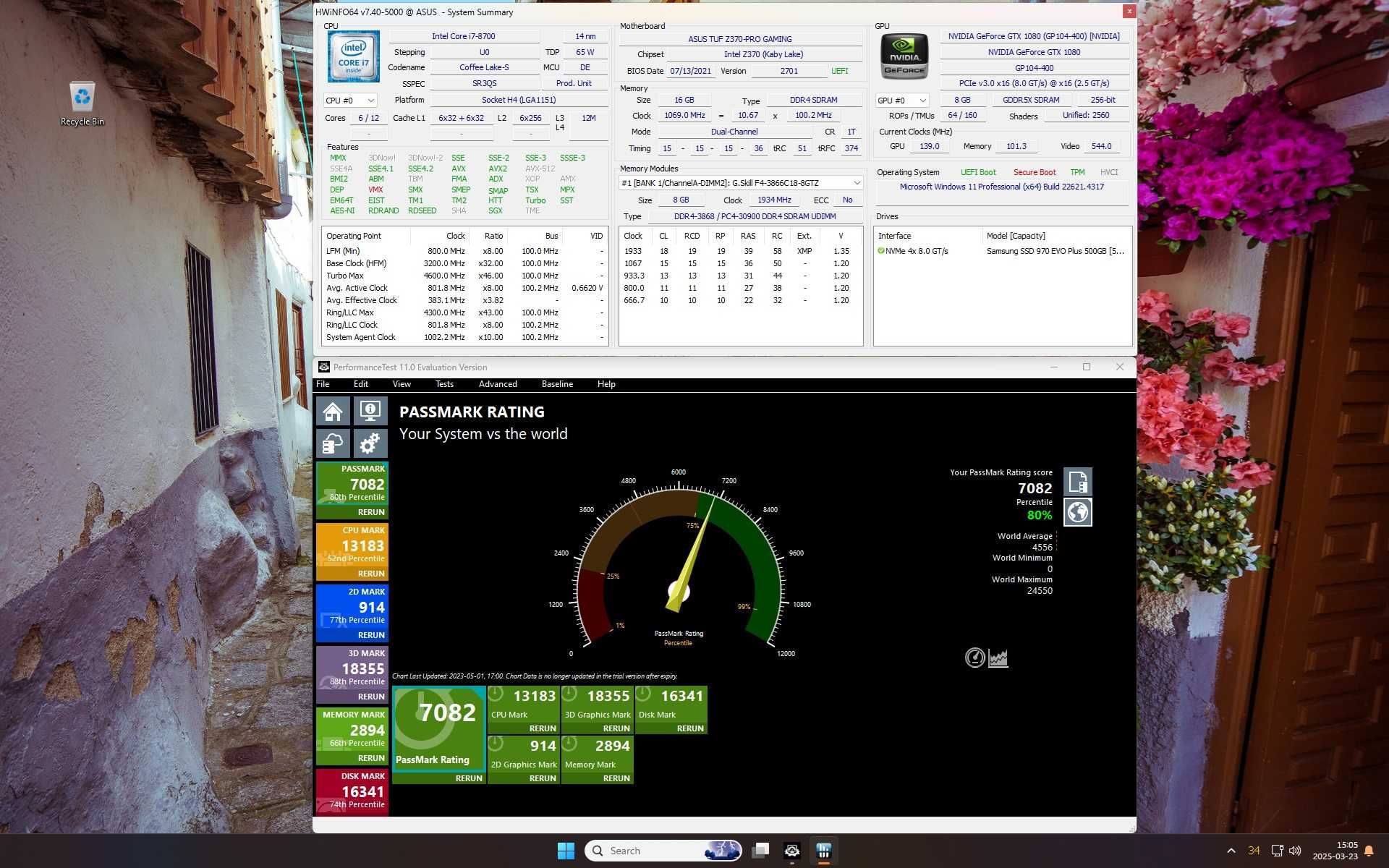Click the BIOS Date 07/13/2021 field
The width and height of the screenshot is (1389, 868).
point(690,71)
